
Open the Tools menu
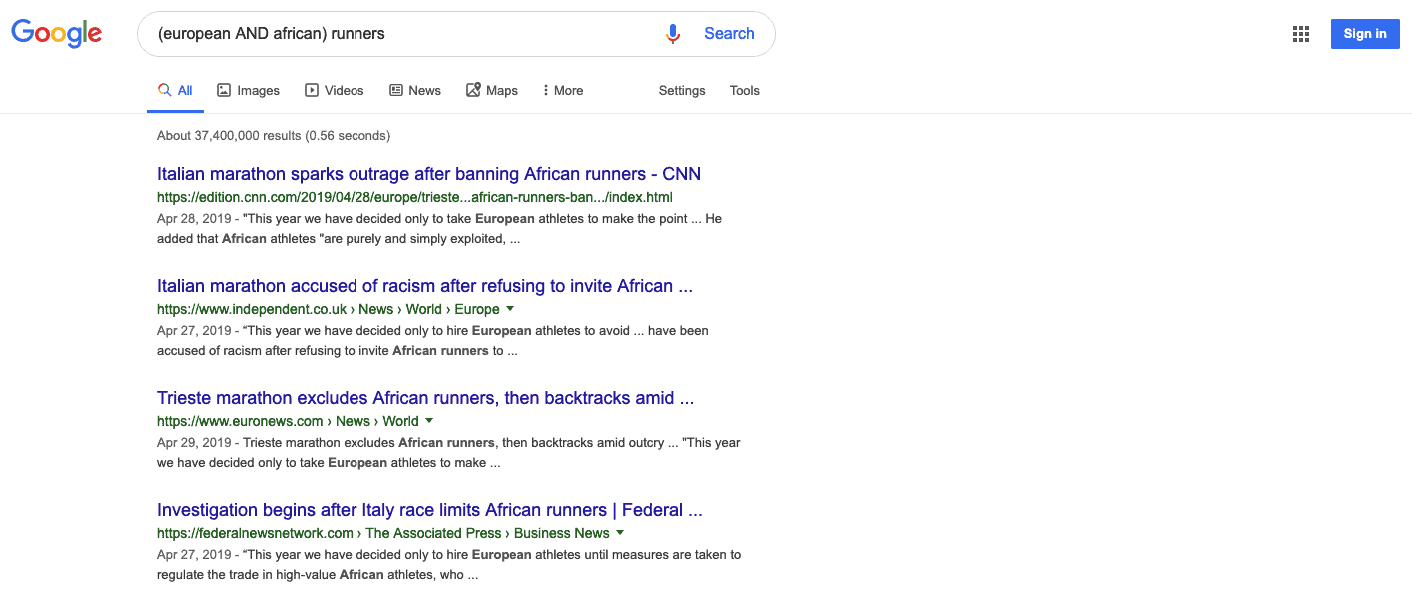[744, 90]
